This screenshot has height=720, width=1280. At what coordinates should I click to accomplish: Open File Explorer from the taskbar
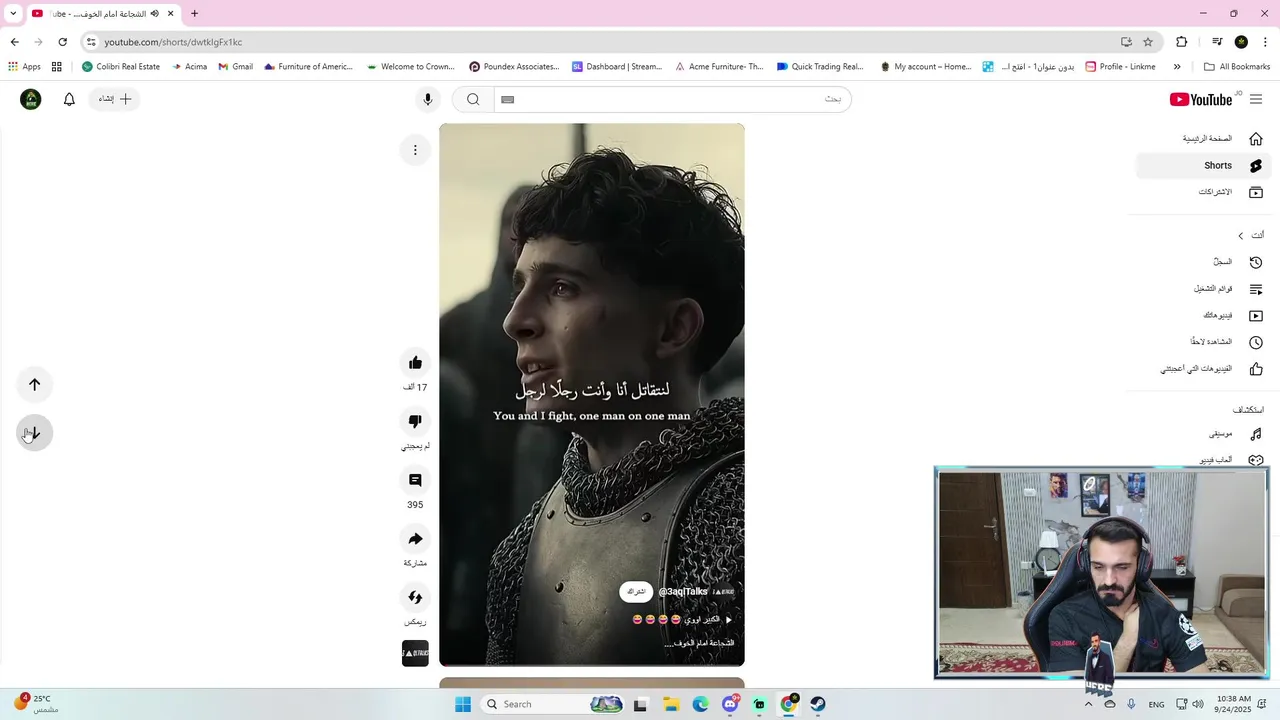[671, 704]
